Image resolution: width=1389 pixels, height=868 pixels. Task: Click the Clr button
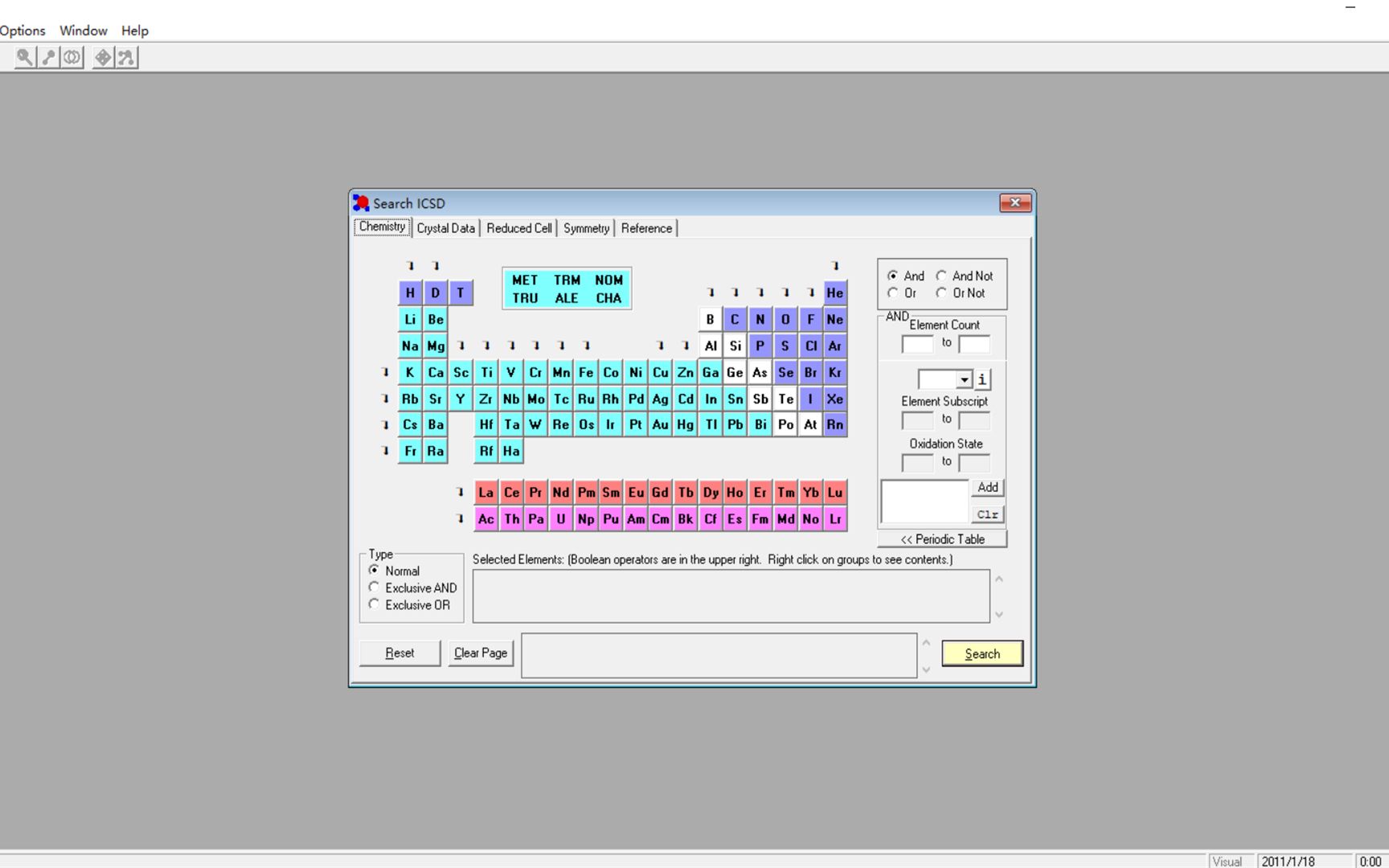click(988, 514)
